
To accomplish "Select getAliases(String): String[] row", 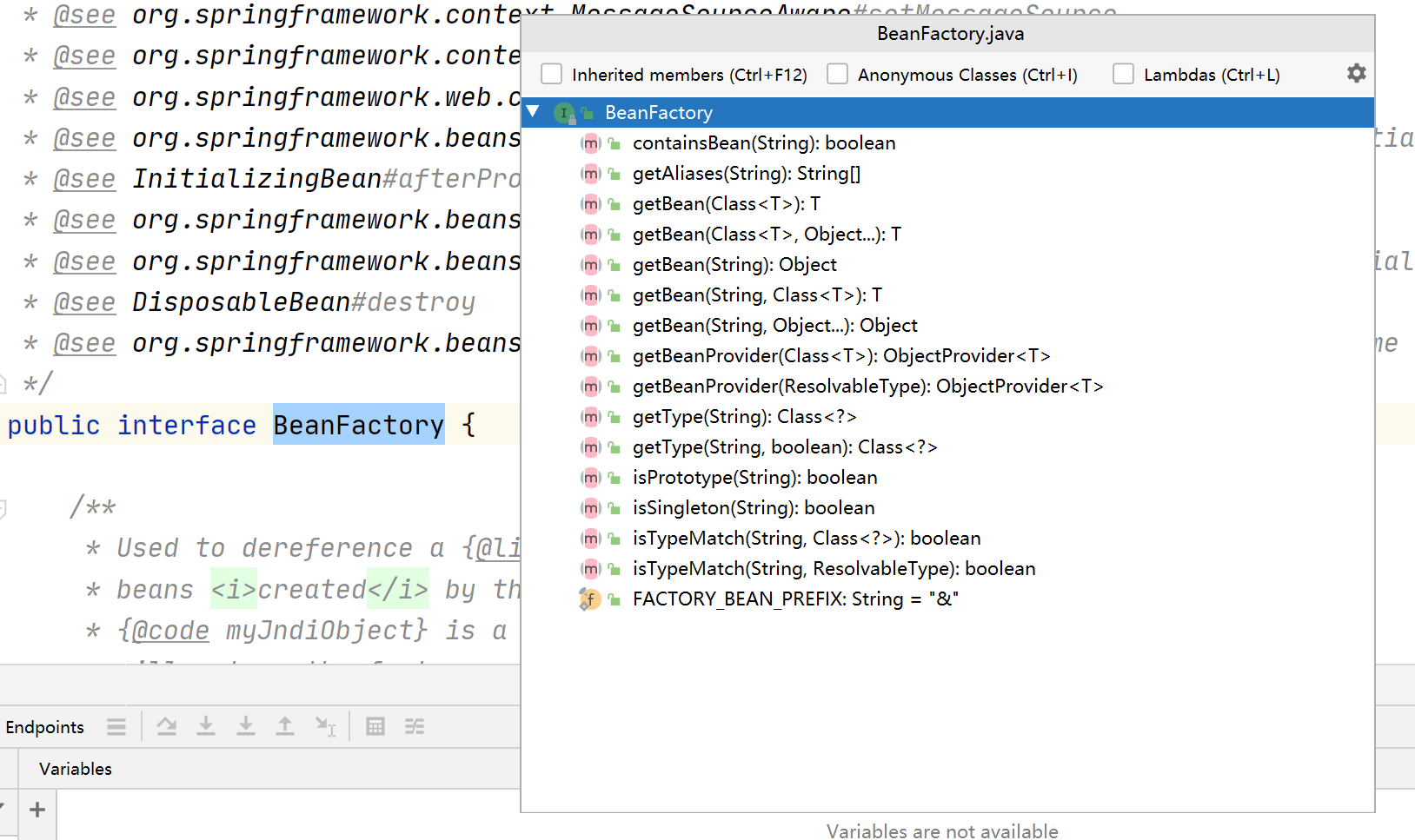I will click(x=947, y=174).
